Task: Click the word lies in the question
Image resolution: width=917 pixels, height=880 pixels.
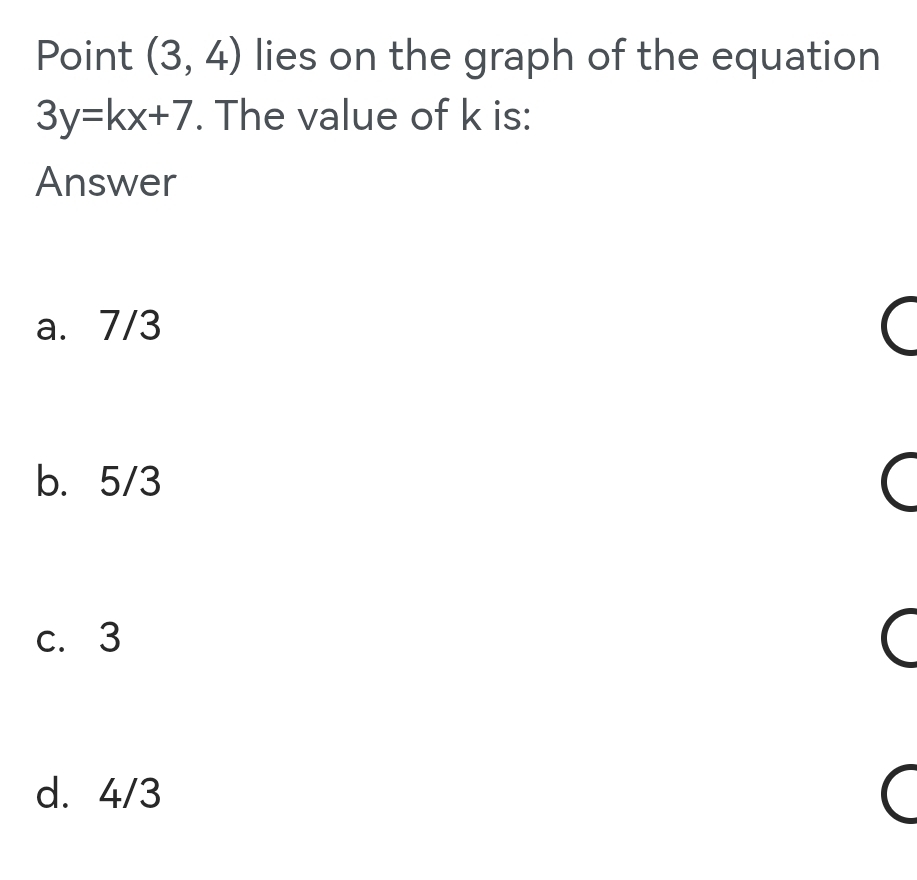Action: (288, 57)
